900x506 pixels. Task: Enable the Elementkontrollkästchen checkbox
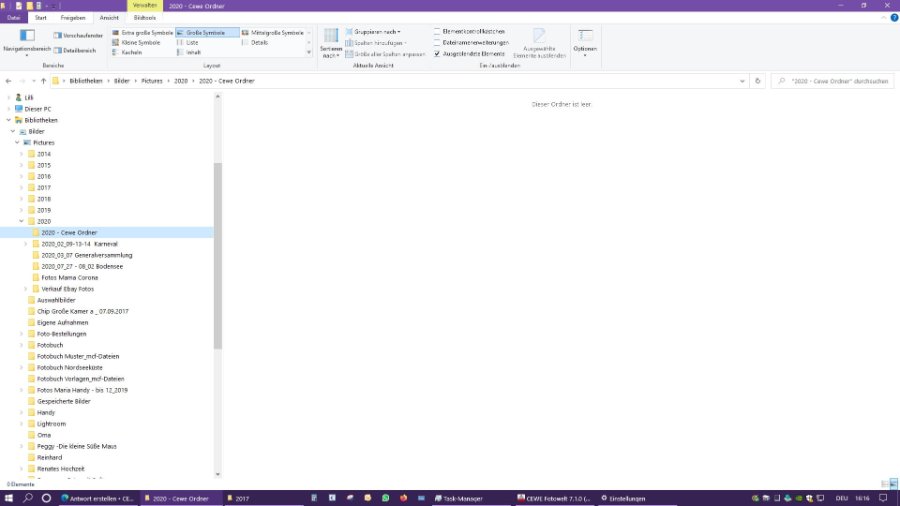[x=437, y=32]
